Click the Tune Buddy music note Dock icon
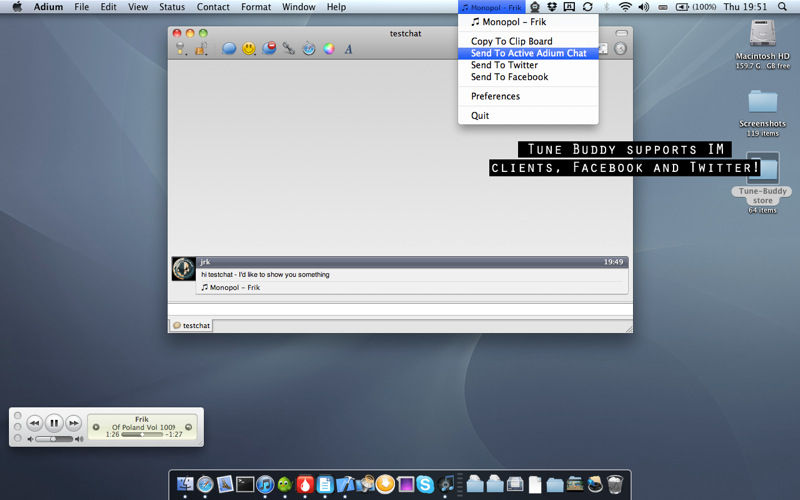 [445, 483]
